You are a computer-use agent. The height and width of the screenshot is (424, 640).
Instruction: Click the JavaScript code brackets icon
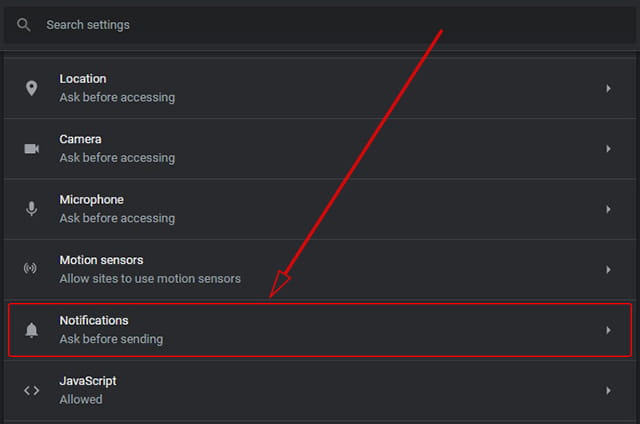pos(31,391)
